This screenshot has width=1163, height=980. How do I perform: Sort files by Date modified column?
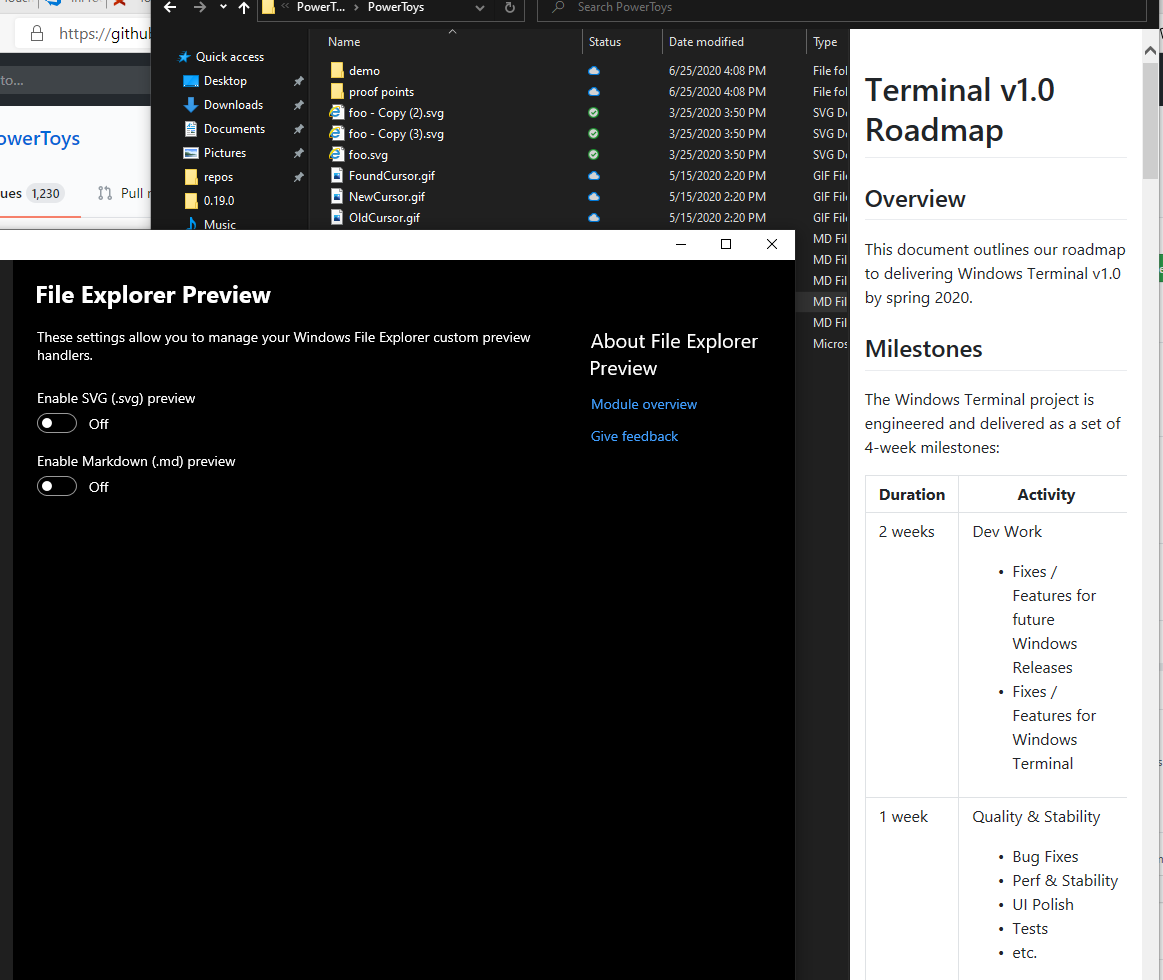[x=706, y=42]
